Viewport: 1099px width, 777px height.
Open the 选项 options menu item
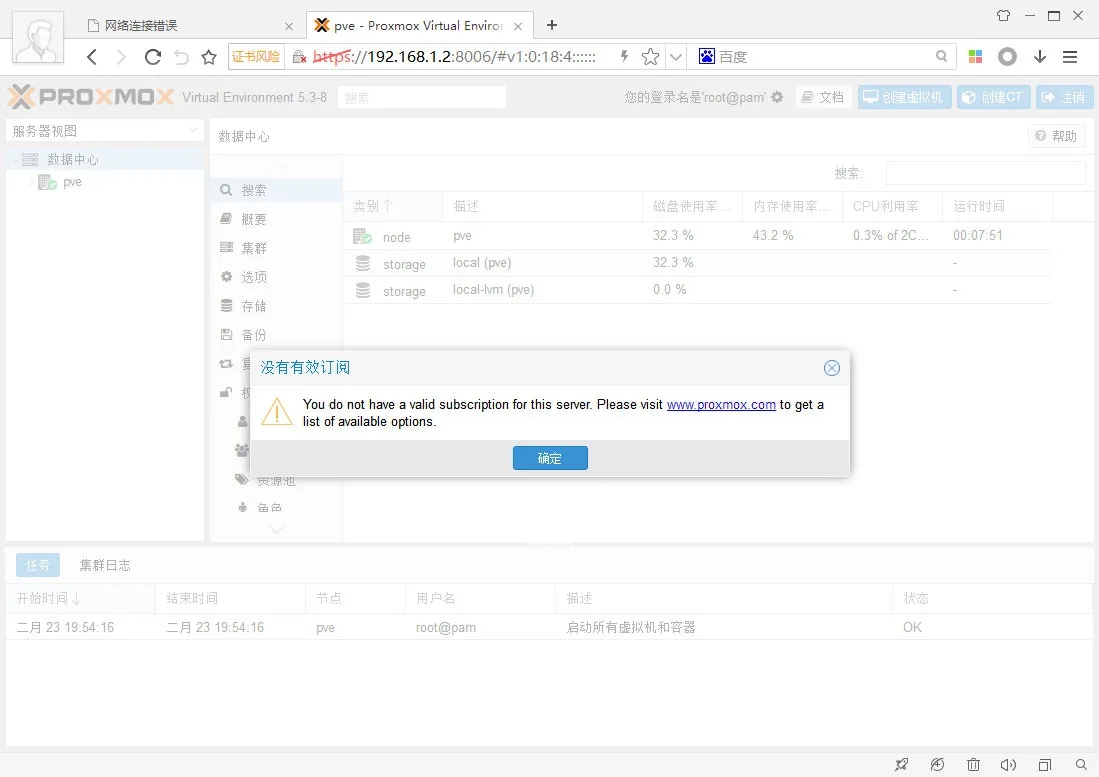click(x=276, y=277)
